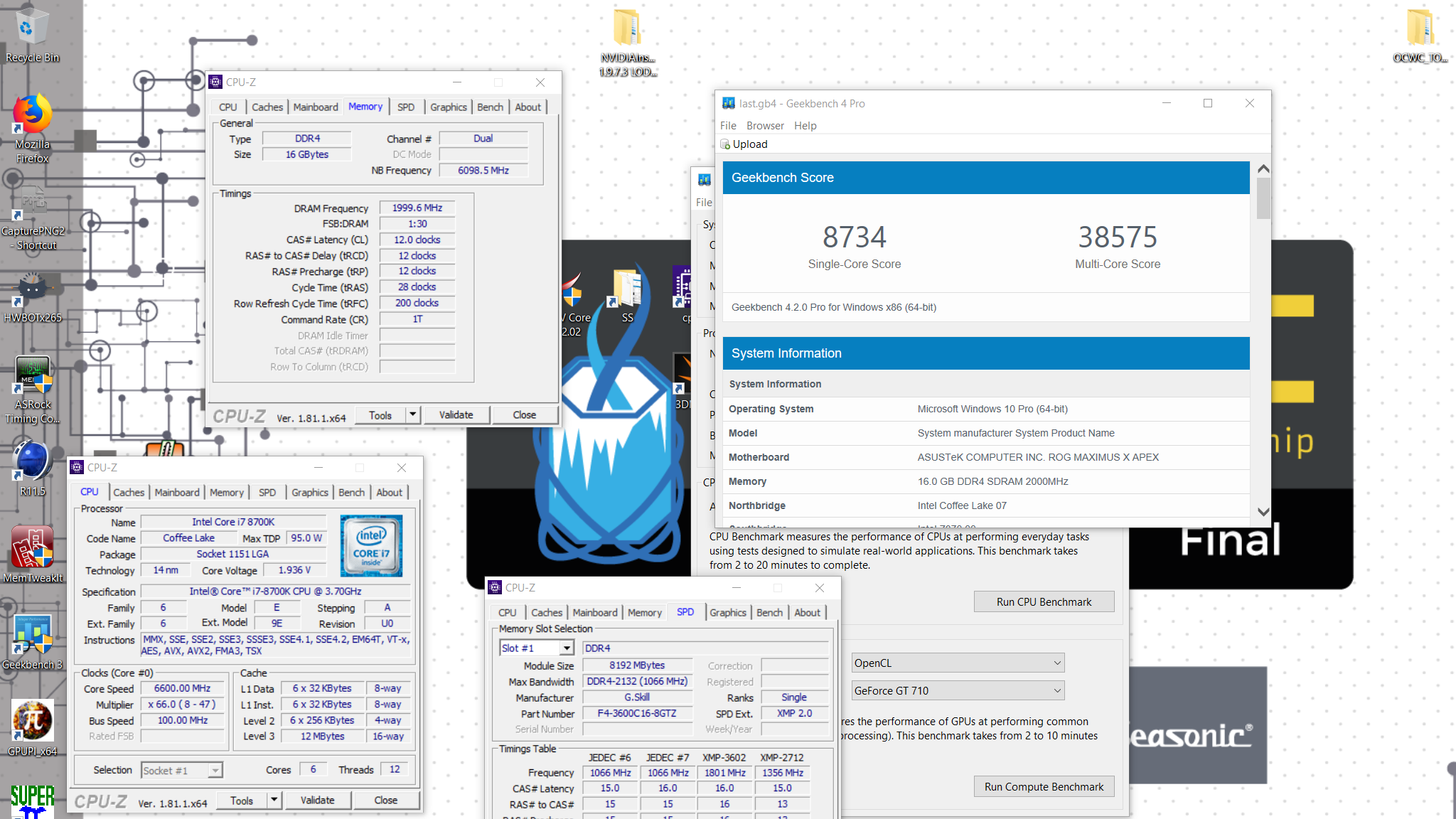The image size is (1456, 819).
Task: Open the OpenCL compute API dropdown
Action: [958, 663]
